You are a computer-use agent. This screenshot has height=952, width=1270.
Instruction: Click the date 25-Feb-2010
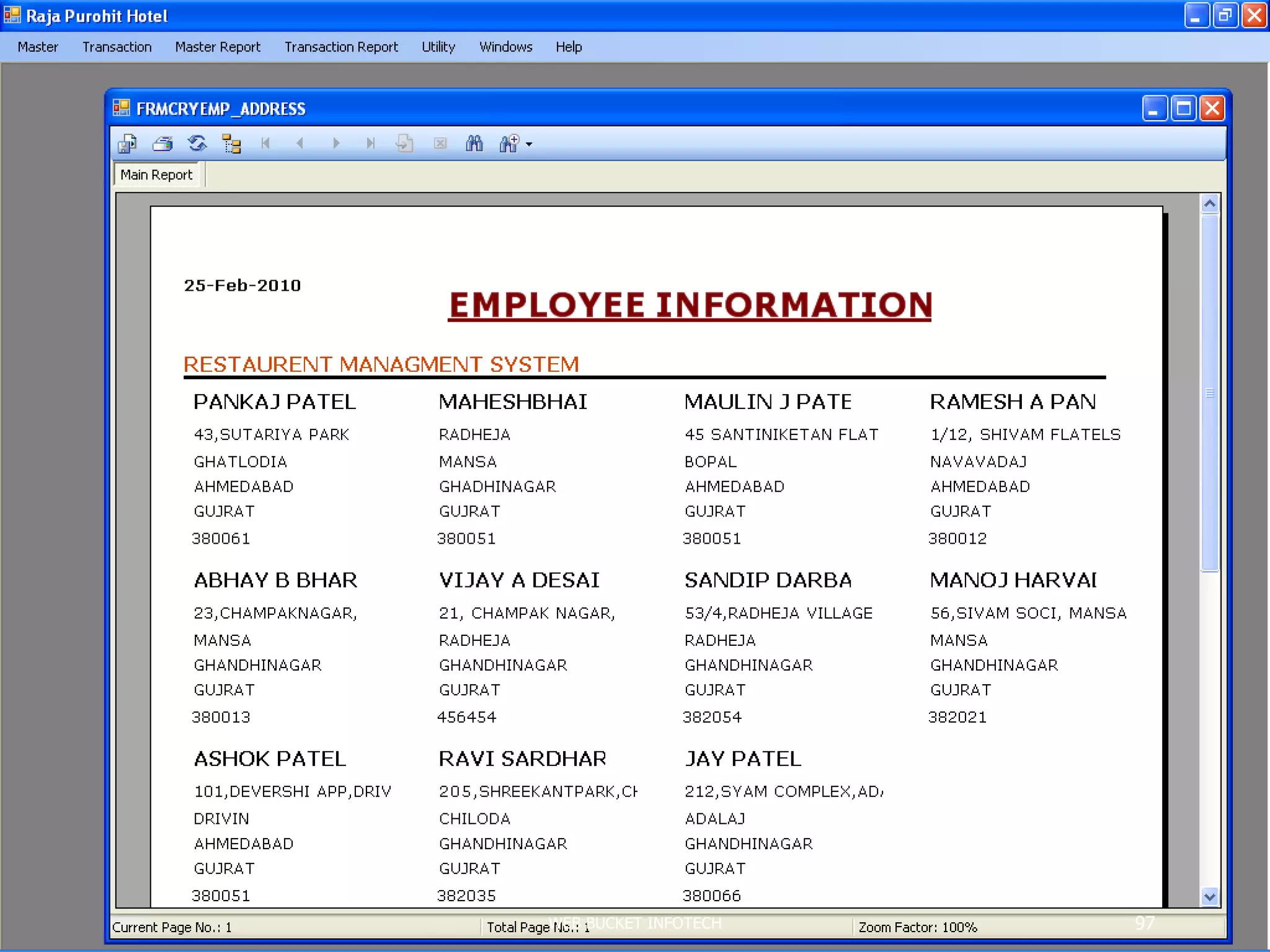click(242, 285)
